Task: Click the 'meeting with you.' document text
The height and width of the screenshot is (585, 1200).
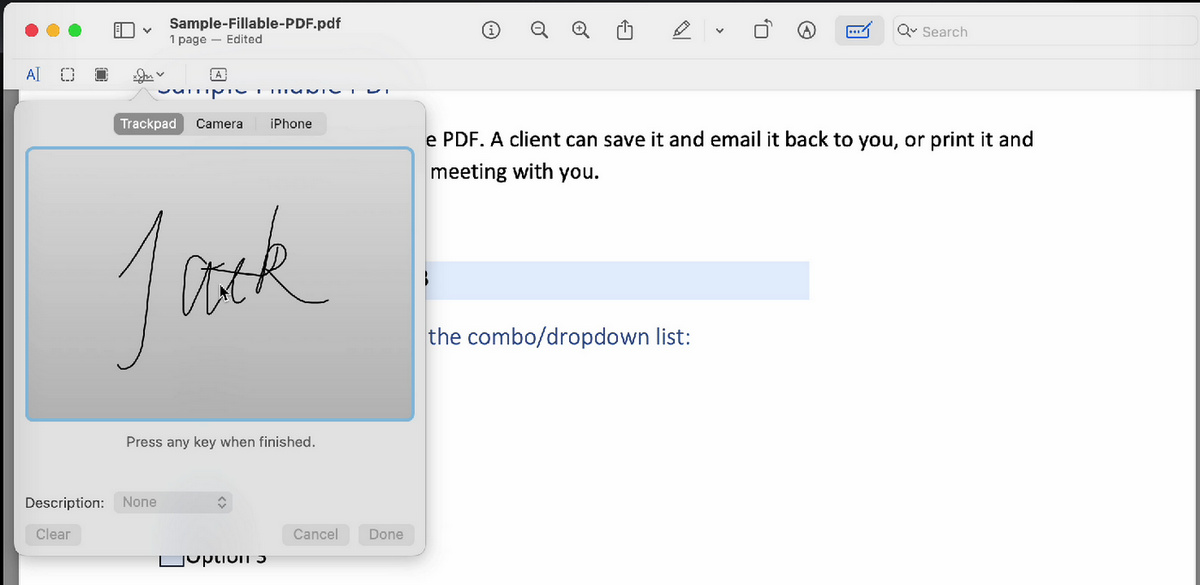Action: (x=514, y=172)
